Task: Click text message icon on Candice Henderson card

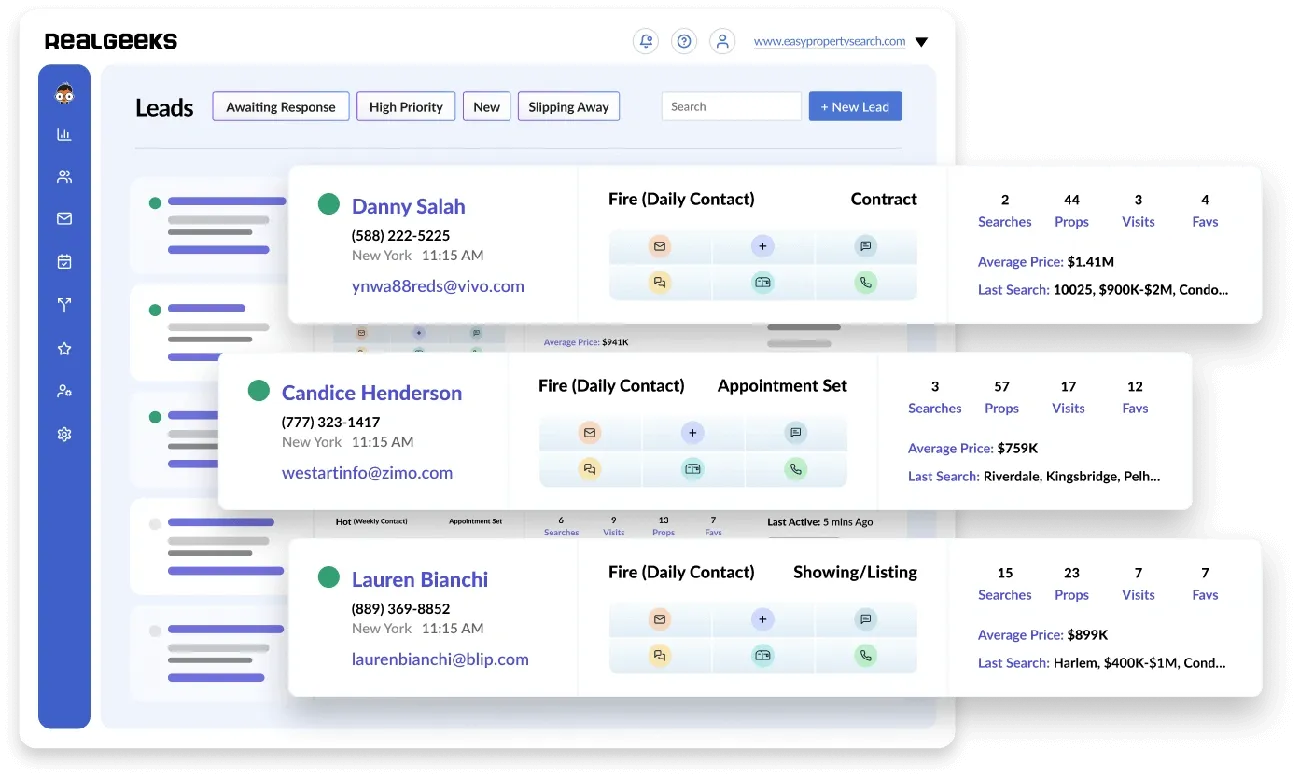Action: pos(796,433)
